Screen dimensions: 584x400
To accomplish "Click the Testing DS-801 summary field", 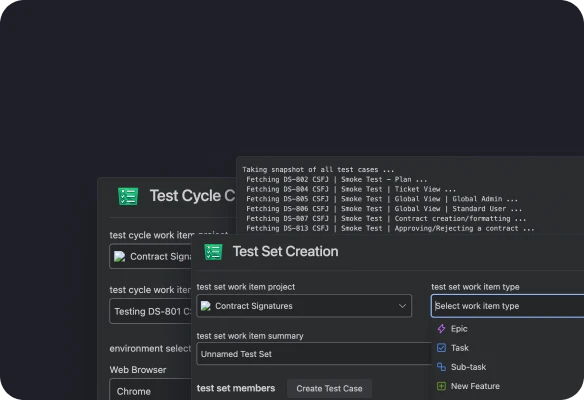I will pyautogui.click(x=150, y=311).
